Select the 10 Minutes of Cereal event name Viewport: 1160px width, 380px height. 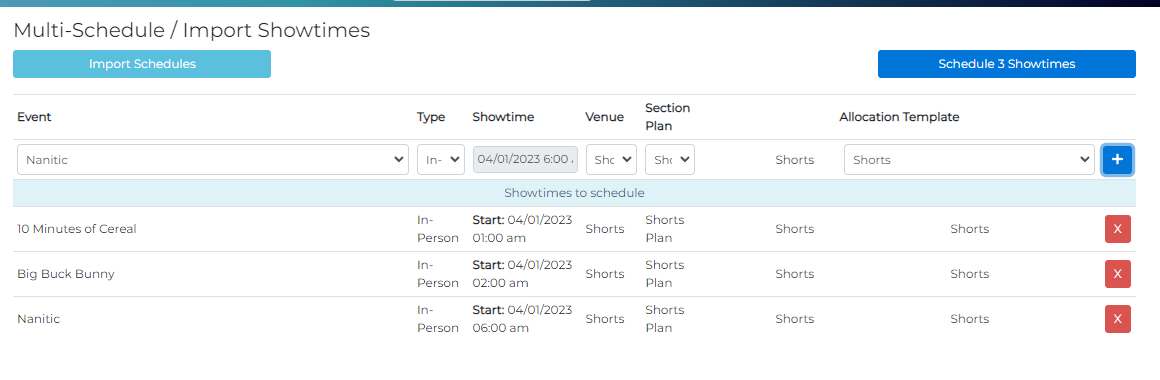click(77, 229)
